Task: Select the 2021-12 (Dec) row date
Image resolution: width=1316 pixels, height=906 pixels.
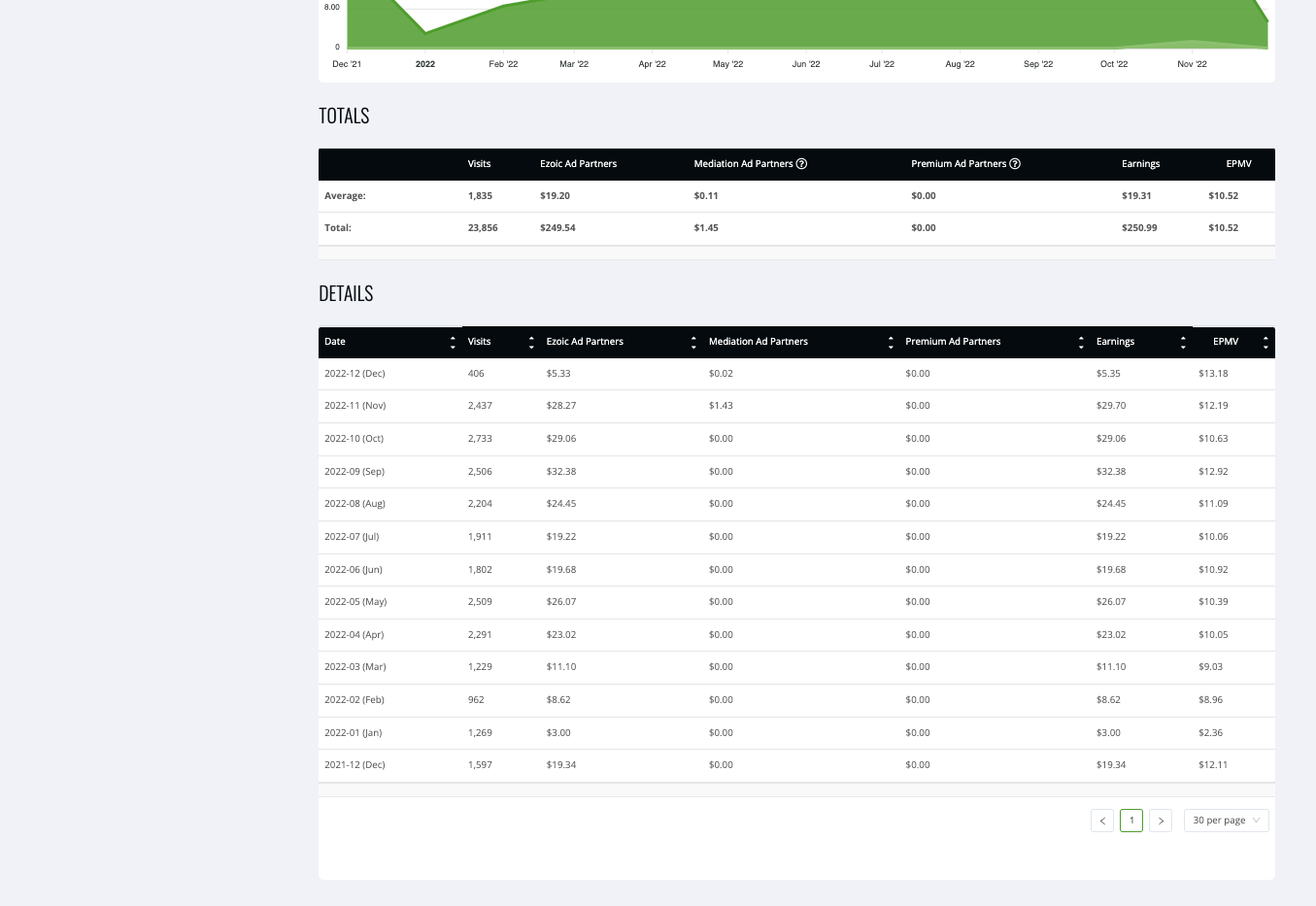Action: pyautogui.click(x=354, y=765)
